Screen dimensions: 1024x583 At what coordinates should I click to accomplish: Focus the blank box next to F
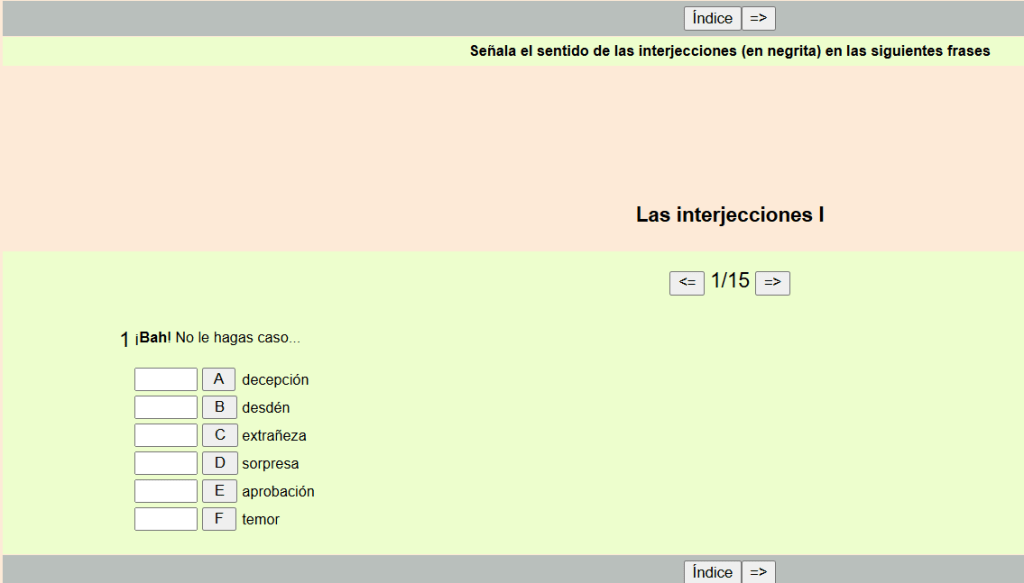pyautogui.click(x=166, y=520)
